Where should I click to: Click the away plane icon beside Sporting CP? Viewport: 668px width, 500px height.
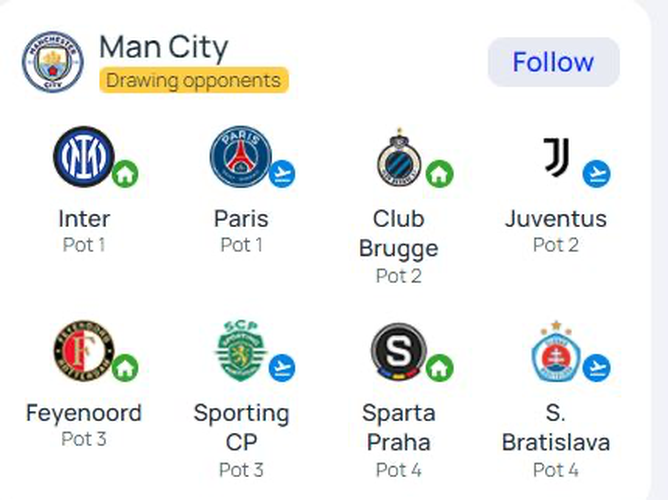point(282,368)
